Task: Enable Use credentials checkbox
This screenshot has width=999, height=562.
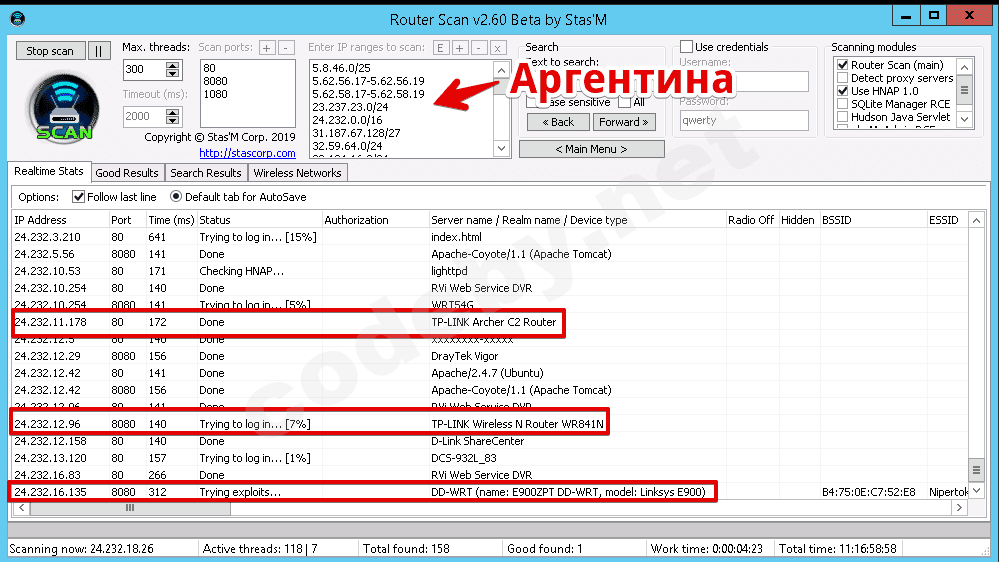Action: 686,47
